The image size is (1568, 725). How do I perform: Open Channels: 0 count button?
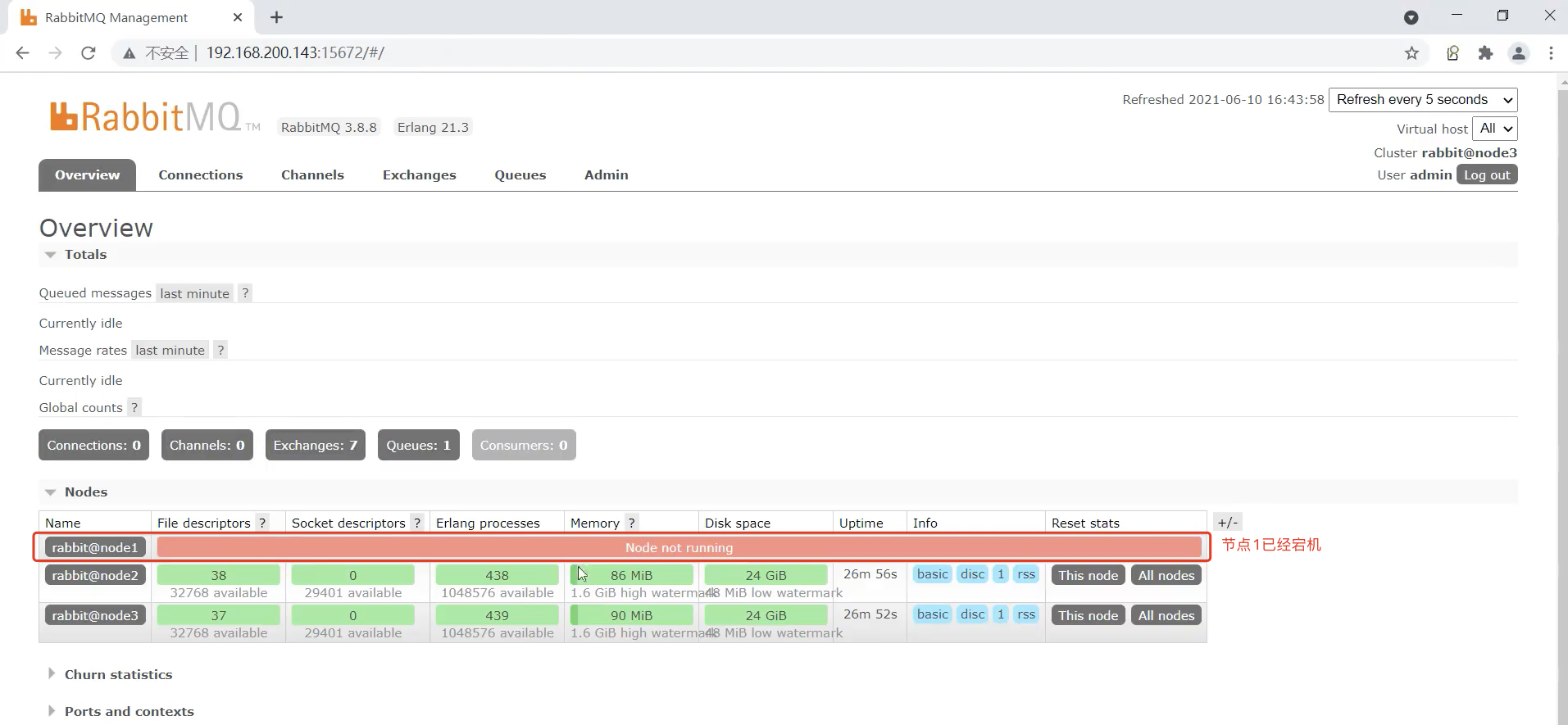click(207, 446)
